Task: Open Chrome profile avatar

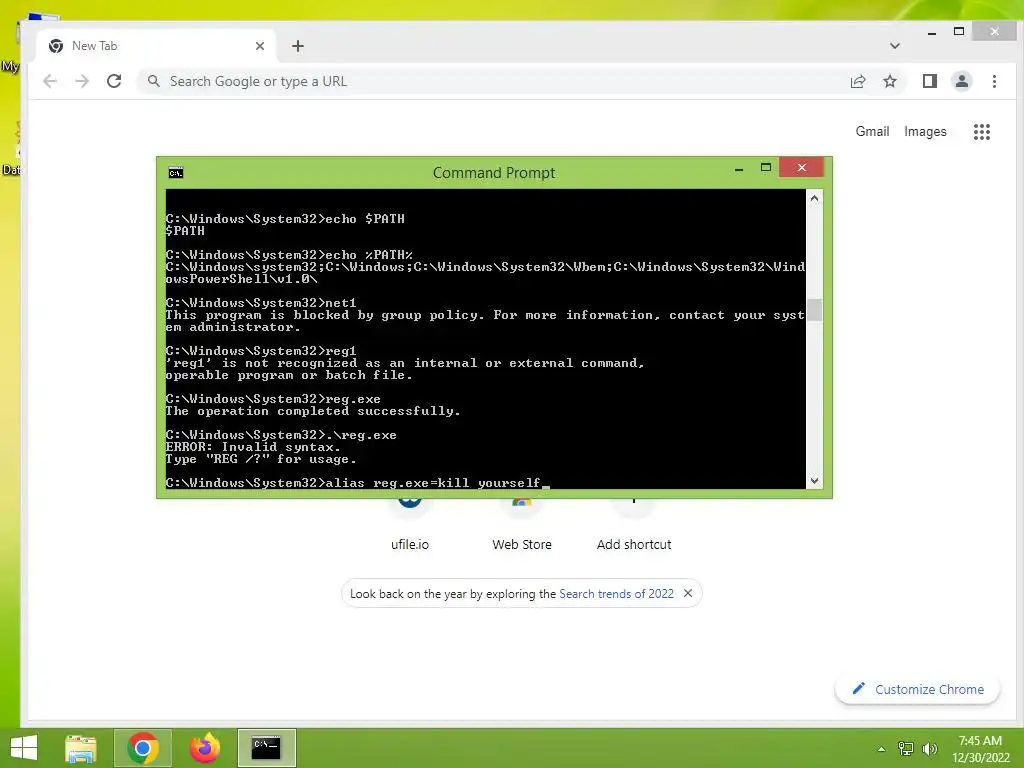Action: (x=961, y=81)
